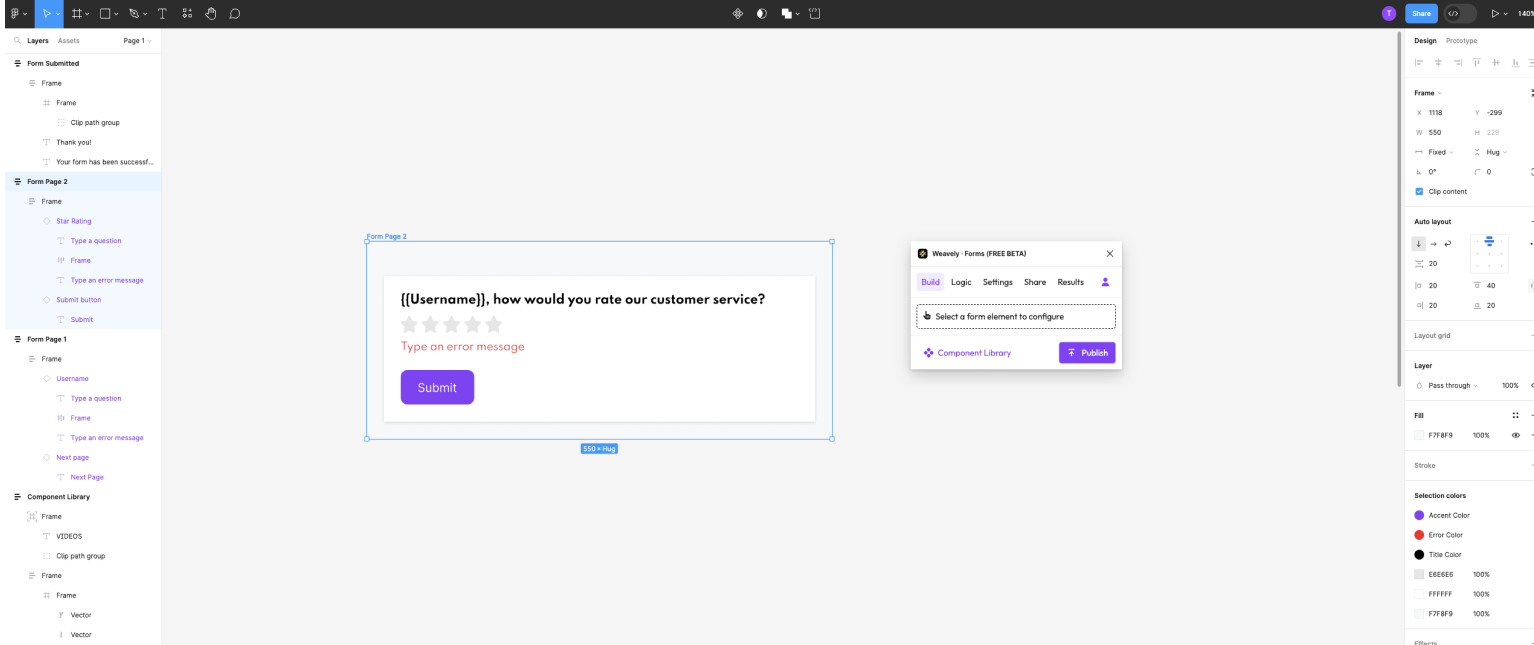Click the Use as mask icon
Image resolution: width=1534 pixels, height=645 pixels.
tap(761, 14)
